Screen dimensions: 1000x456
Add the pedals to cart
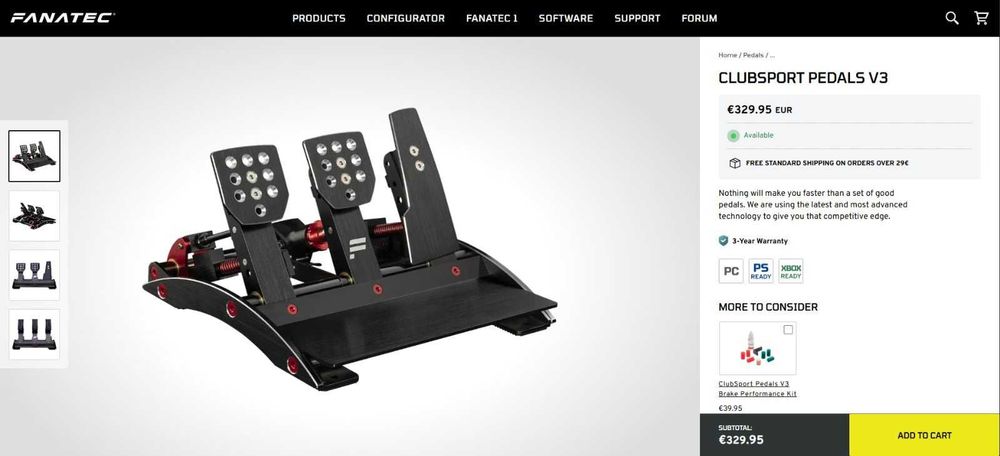[x=924, y=435]
